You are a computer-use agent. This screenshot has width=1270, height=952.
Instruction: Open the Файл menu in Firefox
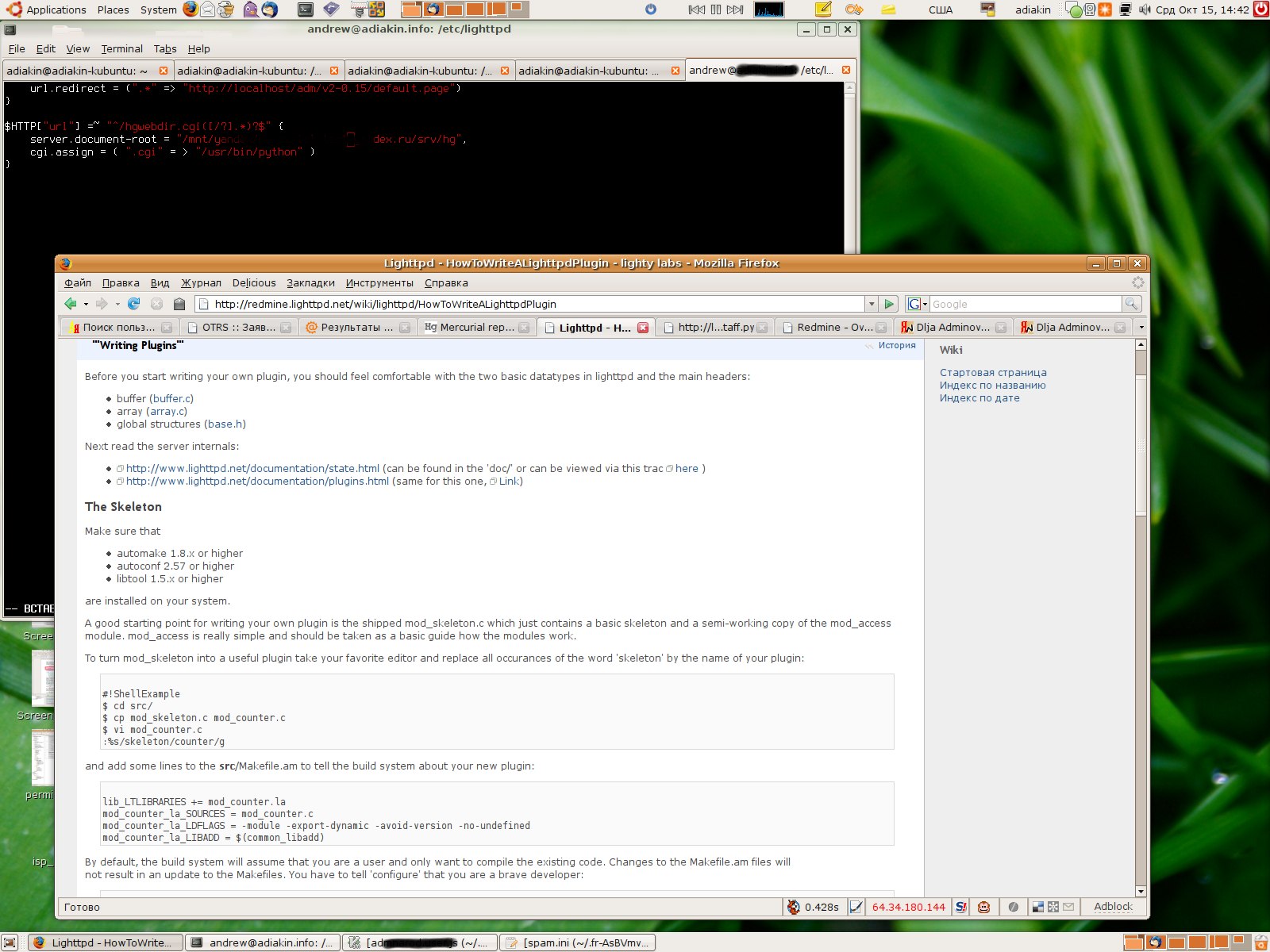point(78,282)
